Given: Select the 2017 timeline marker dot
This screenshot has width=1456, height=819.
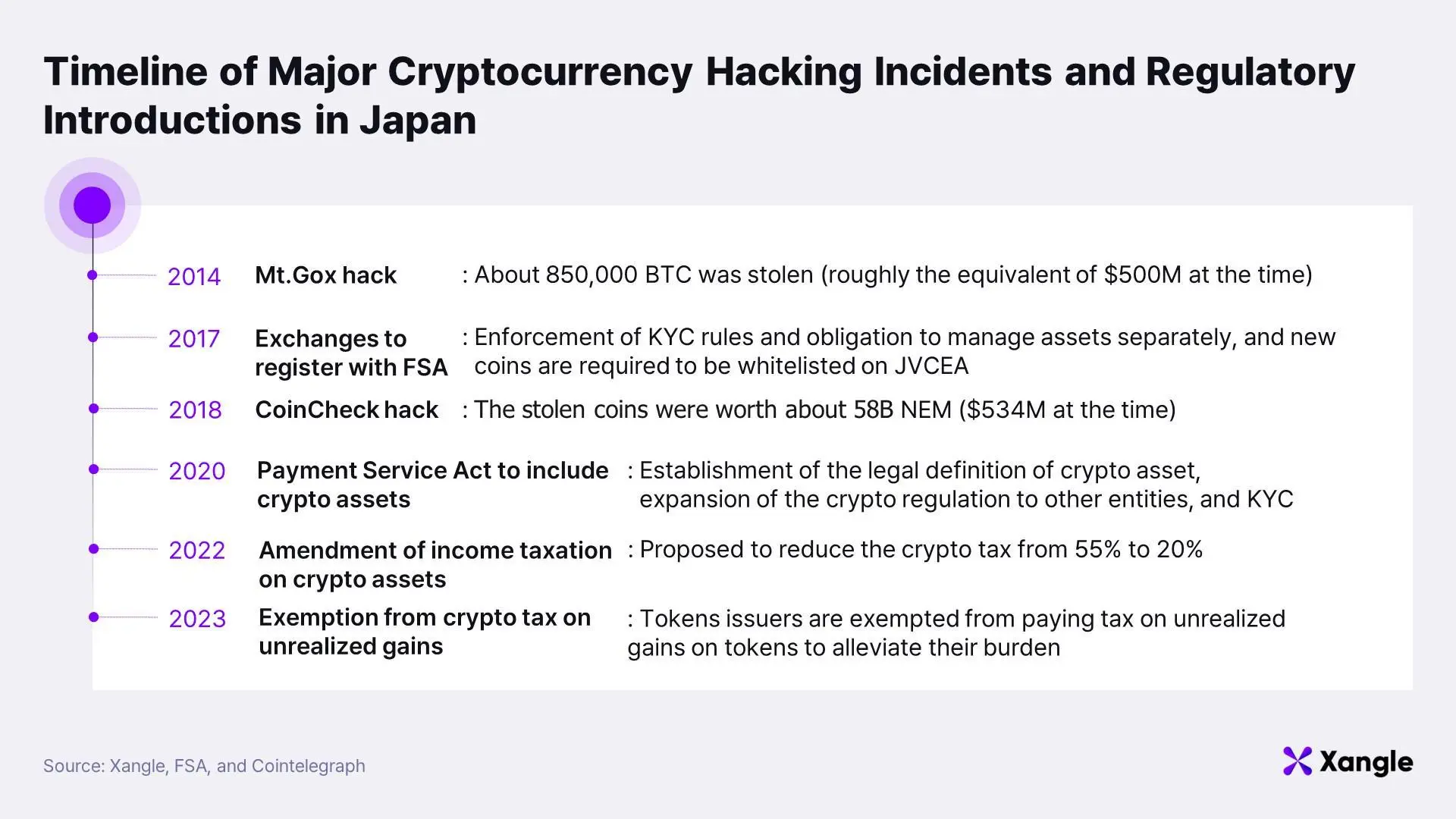Looking at the screenshot, I should [x=93, y=337].
